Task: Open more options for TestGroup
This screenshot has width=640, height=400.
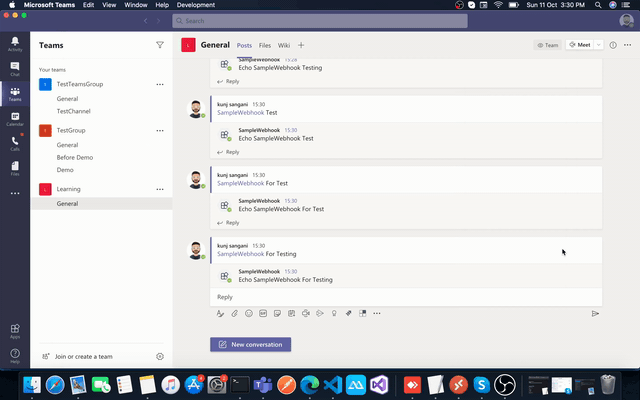Action: (x=160, y=131)
